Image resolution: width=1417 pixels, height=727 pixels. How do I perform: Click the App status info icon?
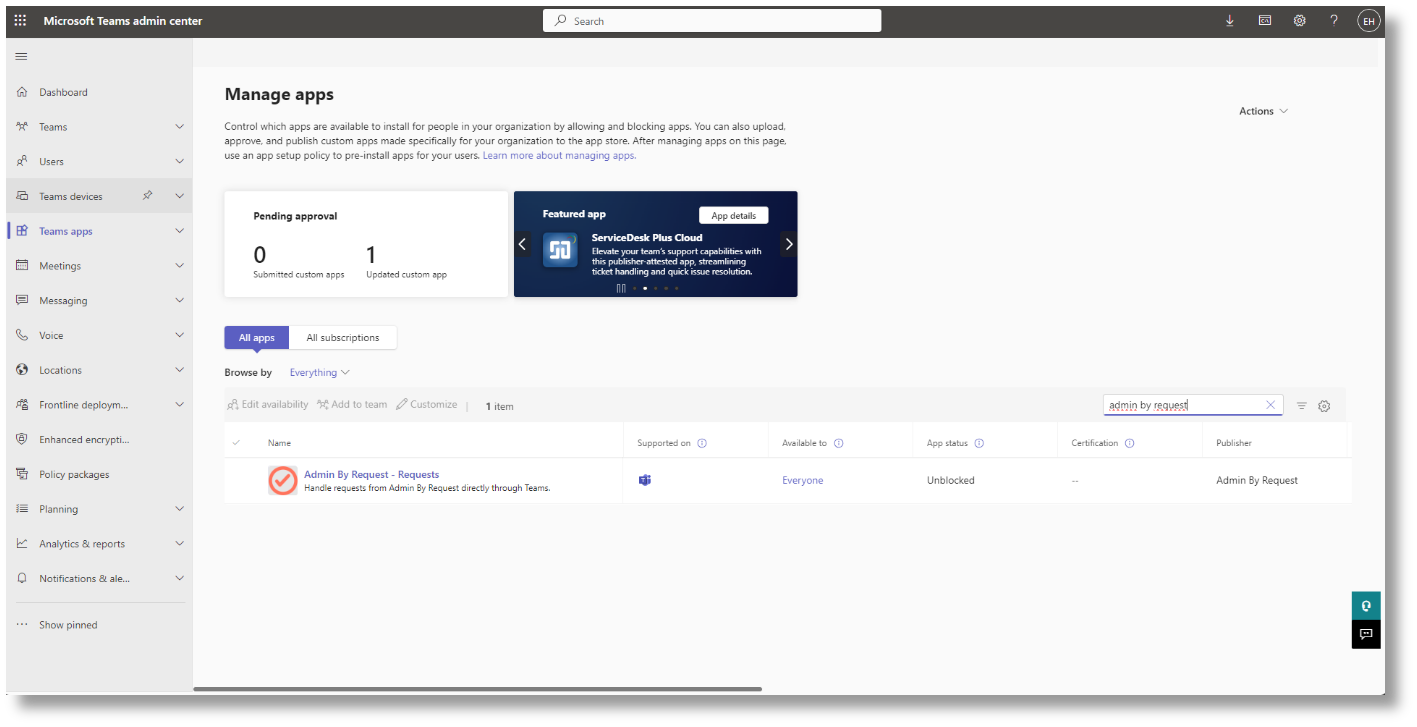[x=979, y=443]
